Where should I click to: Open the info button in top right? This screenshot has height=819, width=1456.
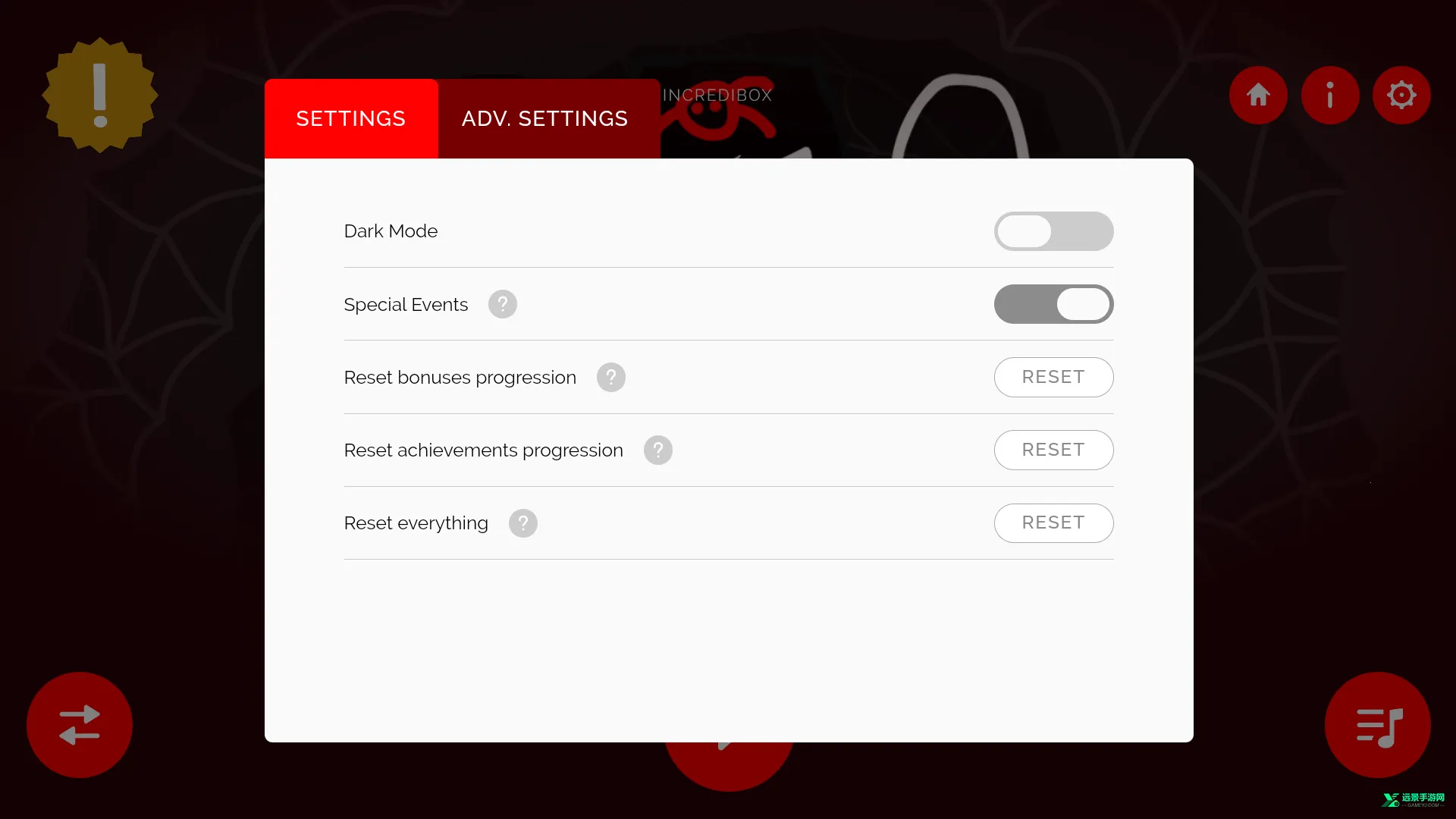1330,96
